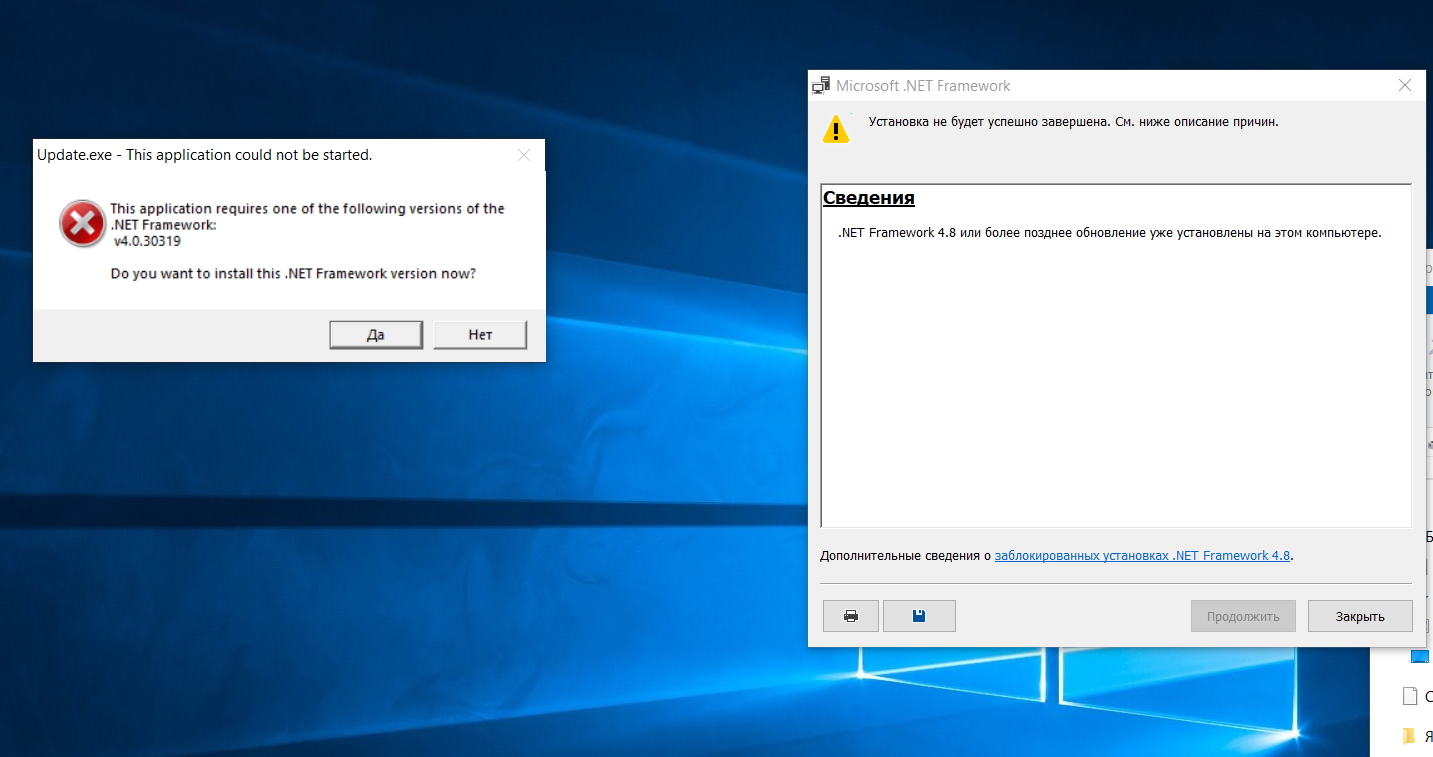Click the print icon button in .NET installer
Screen dimensions: 1433x757
point(851,616)
